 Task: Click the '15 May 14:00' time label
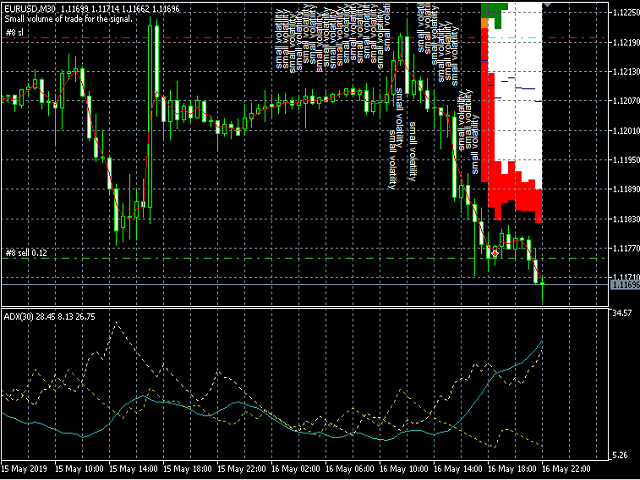point(133,469)
